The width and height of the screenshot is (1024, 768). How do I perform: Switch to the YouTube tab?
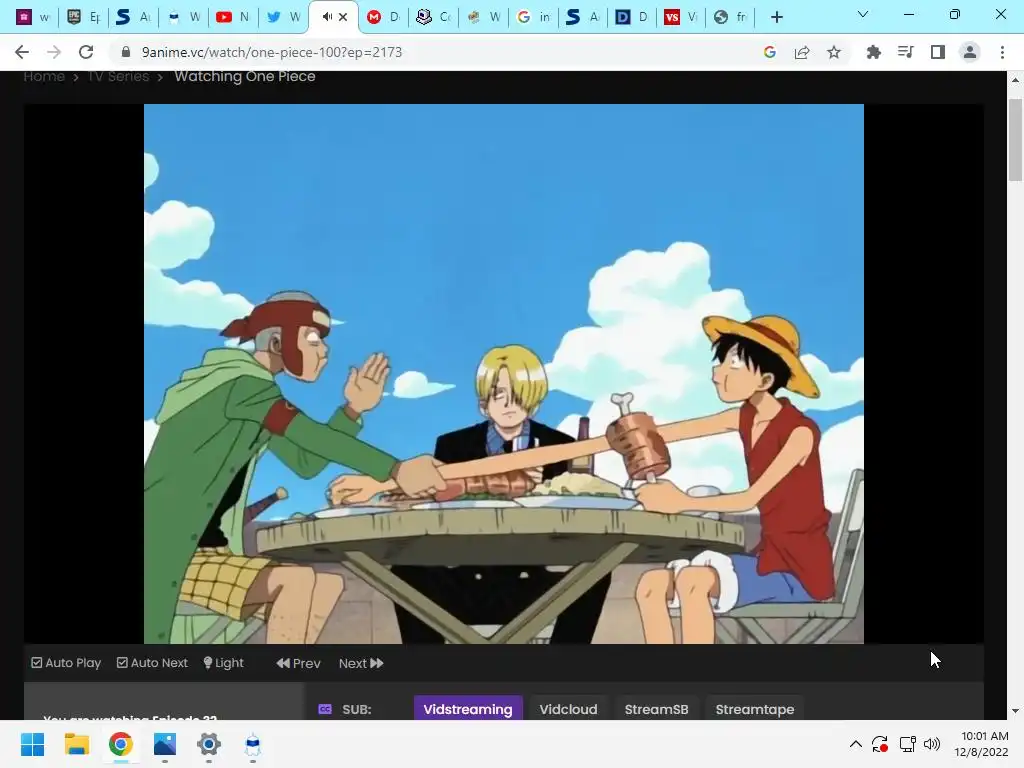(x=233, y=17)
